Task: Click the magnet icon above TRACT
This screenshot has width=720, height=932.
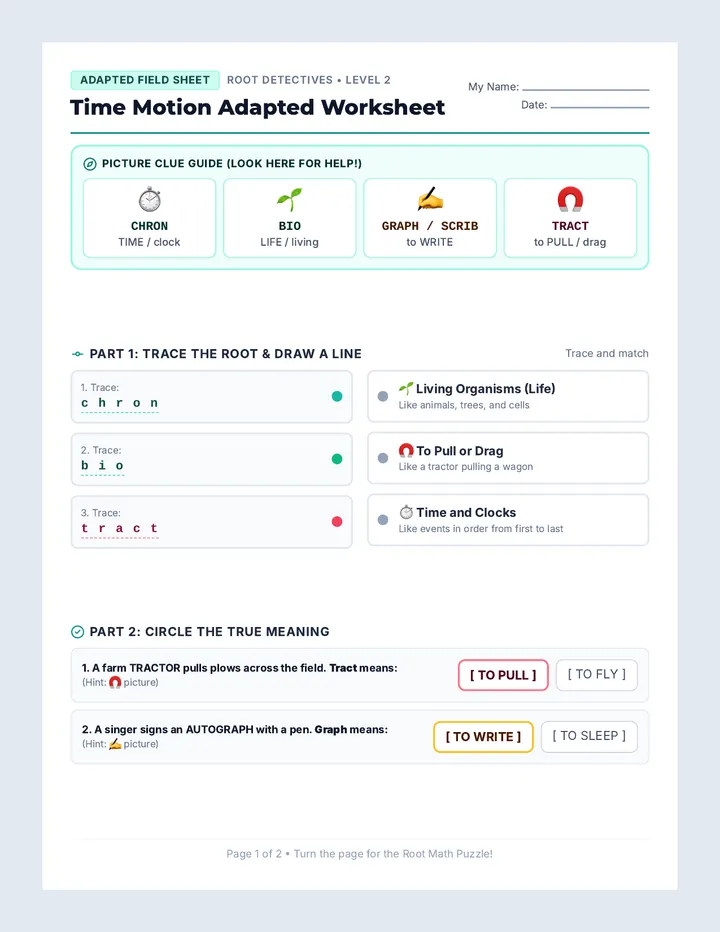Action: click(570, 200)
